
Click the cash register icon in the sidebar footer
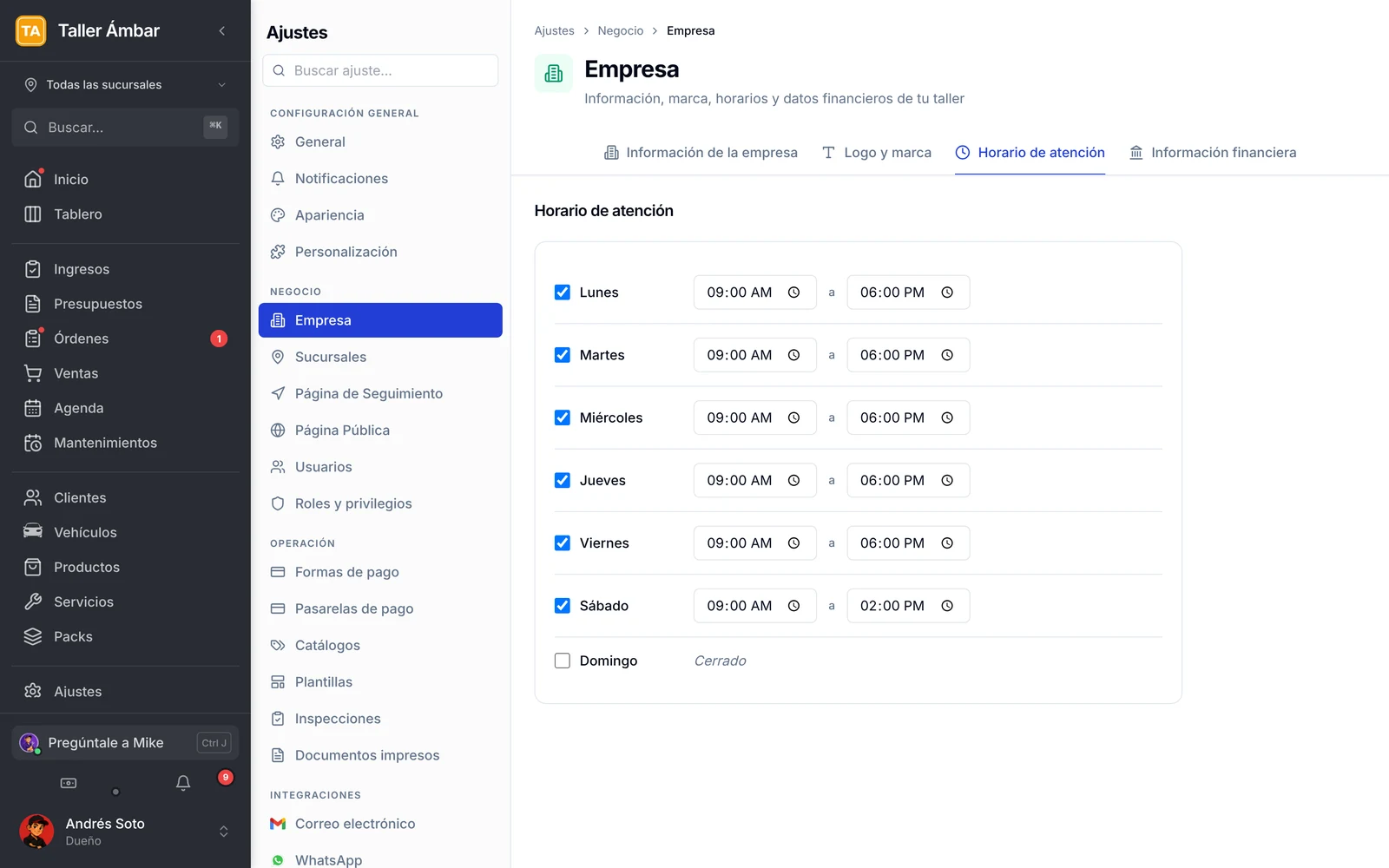(x=69, y=783)
